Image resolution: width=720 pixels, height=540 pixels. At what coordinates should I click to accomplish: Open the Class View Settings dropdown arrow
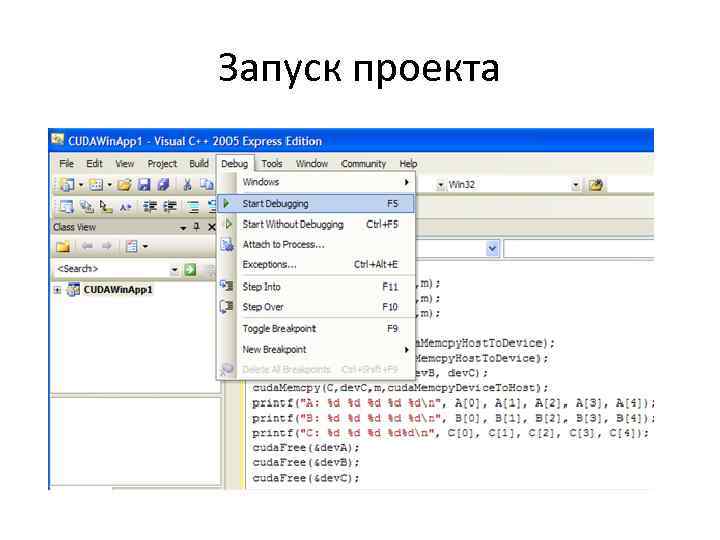pos(145,247)
